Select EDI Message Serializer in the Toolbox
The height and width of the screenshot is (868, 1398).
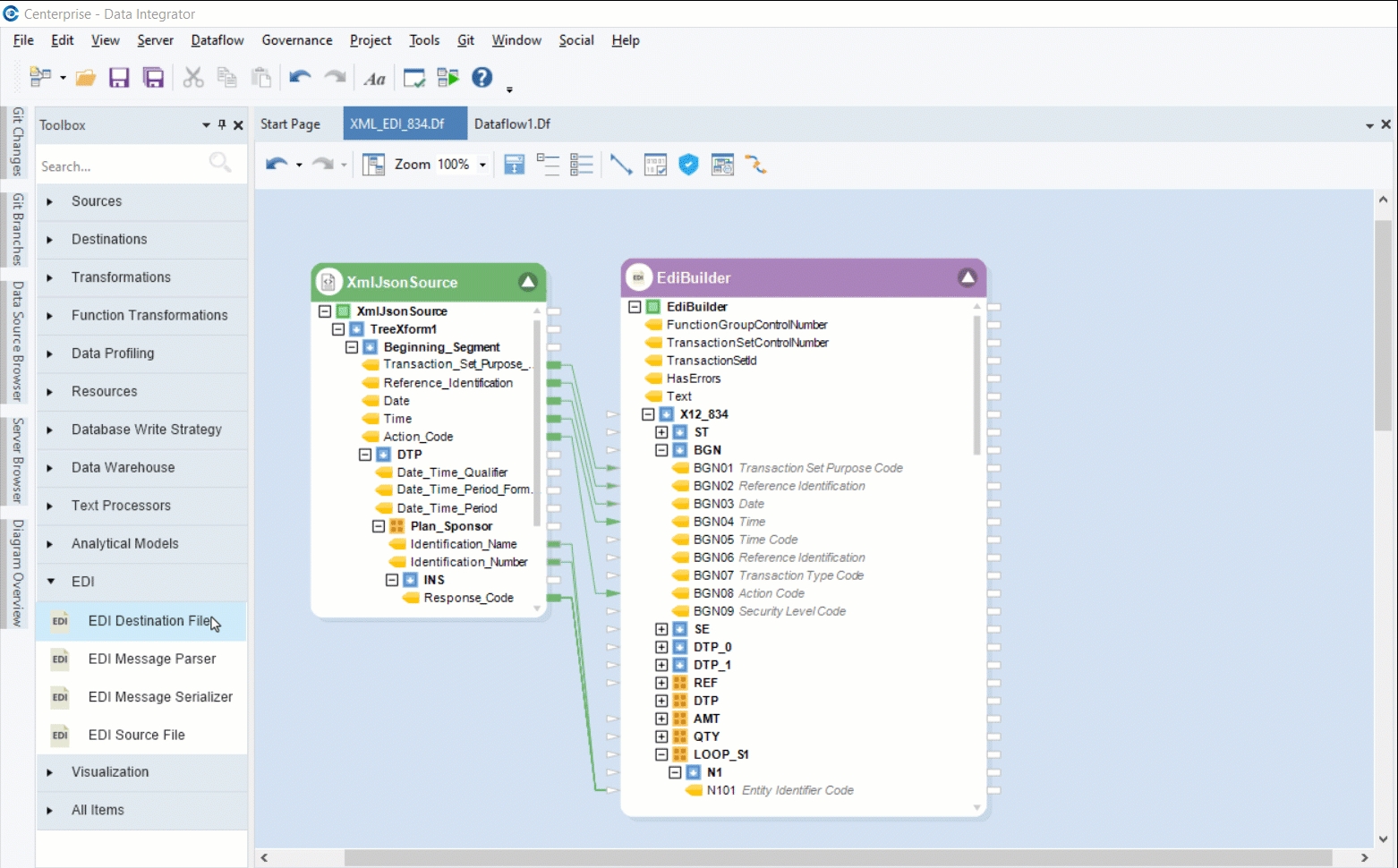(x=160, y=697)
